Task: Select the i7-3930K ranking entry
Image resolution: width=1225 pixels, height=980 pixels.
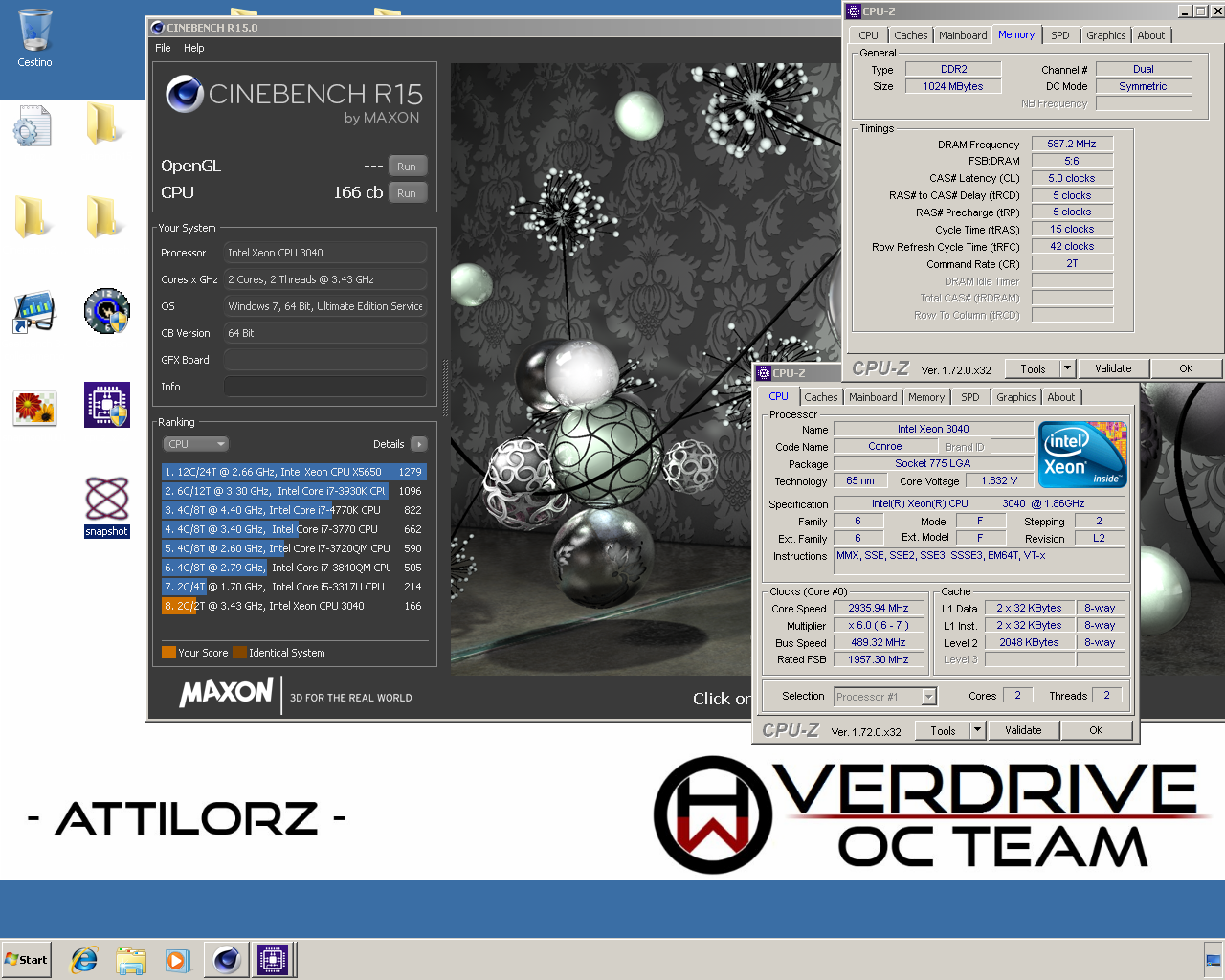Action: click(x=294, y=491)
